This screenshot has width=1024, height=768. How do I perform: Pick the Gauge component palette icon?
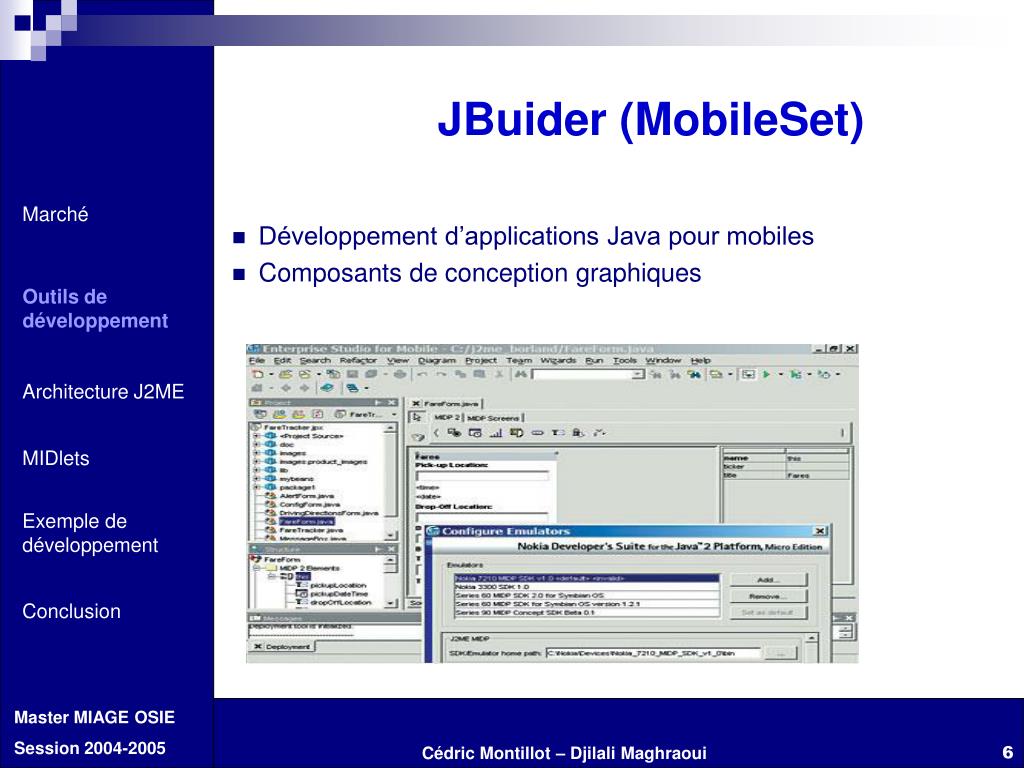pos(496,432)
